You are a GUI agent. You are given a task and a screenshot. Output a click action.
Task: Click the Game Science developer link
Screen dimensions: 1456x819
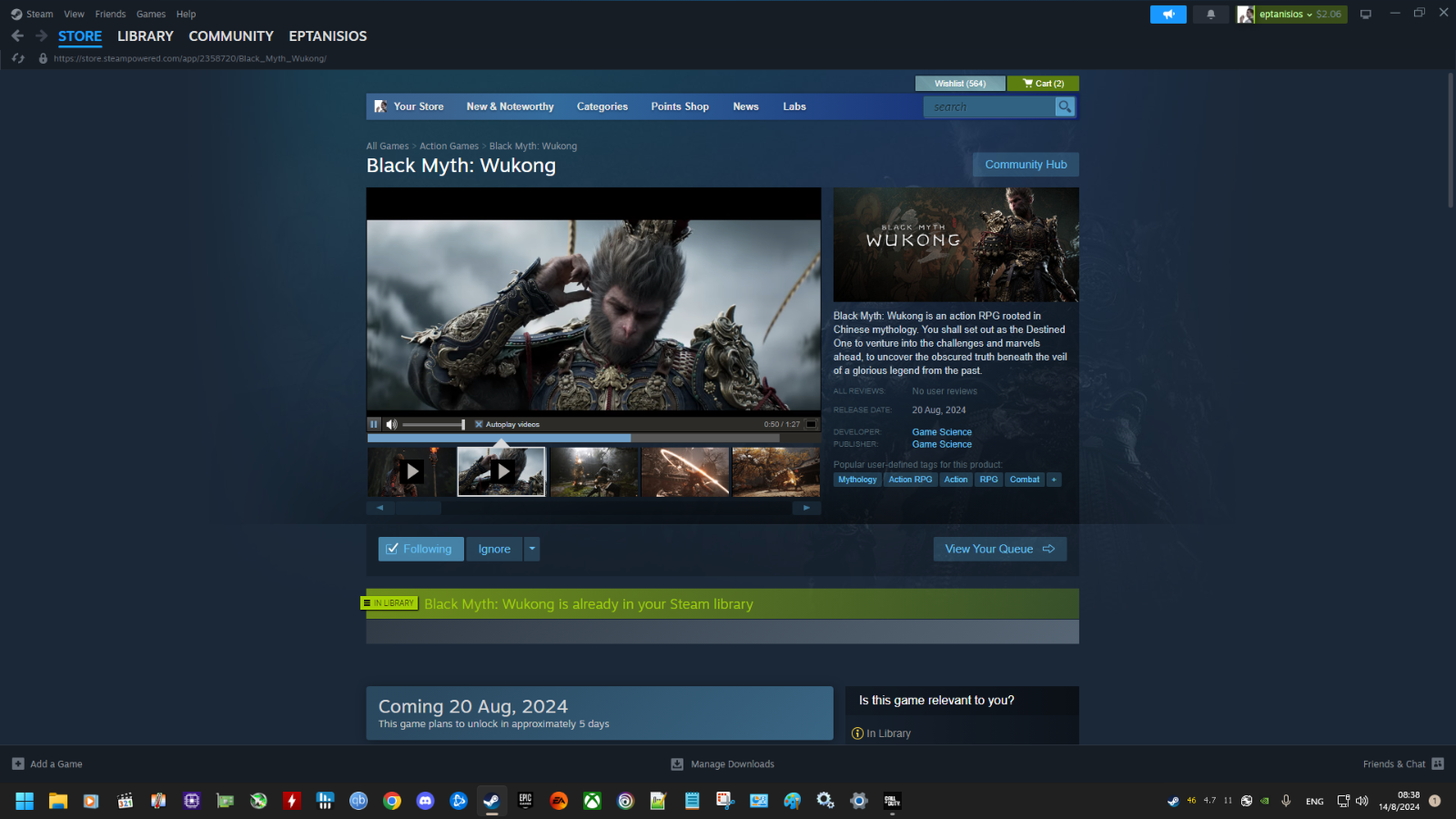tap(942, 432)
